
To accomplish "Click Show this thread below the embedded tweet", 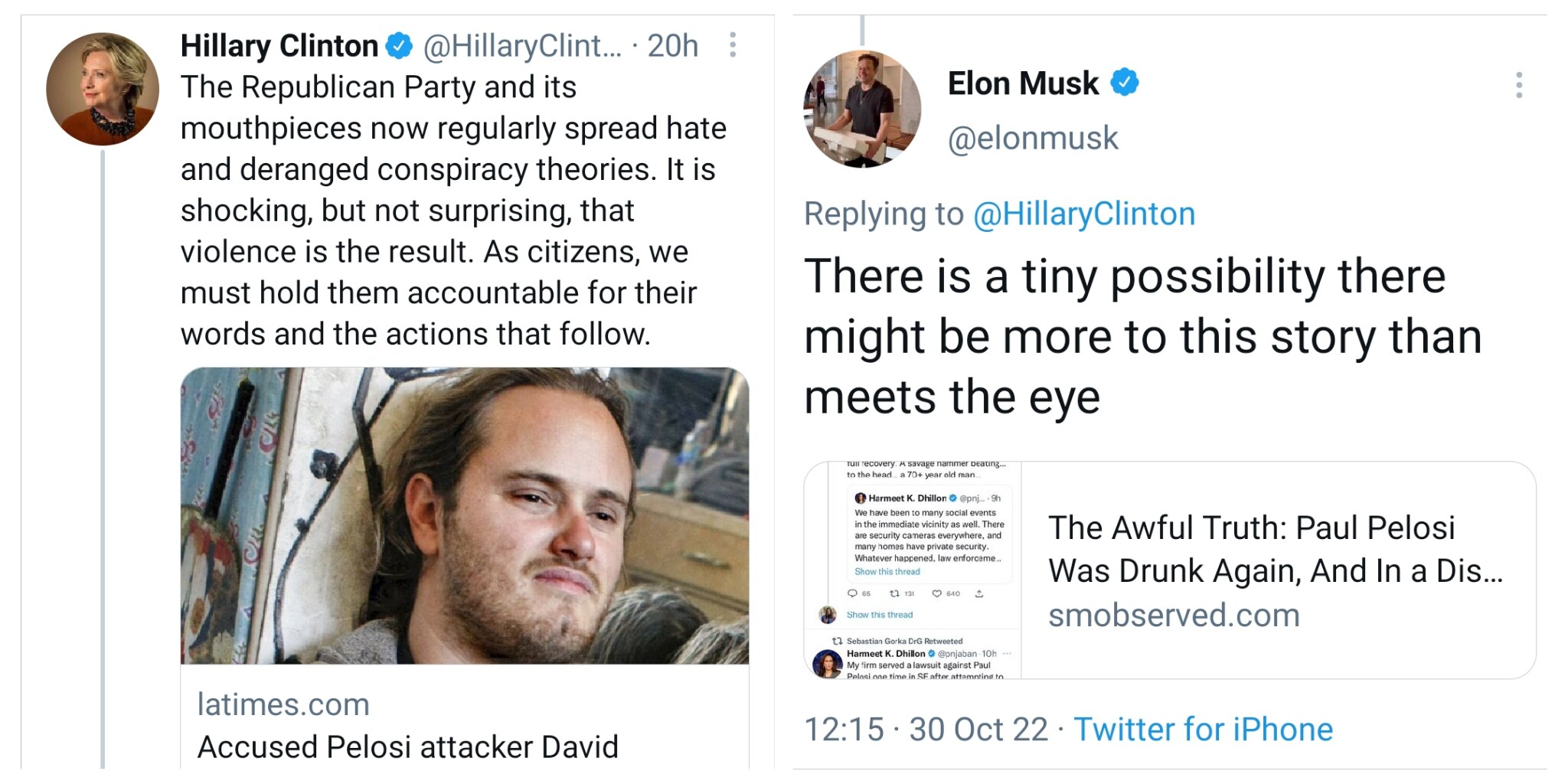I will pyautogui.click(x=880, y=615).
